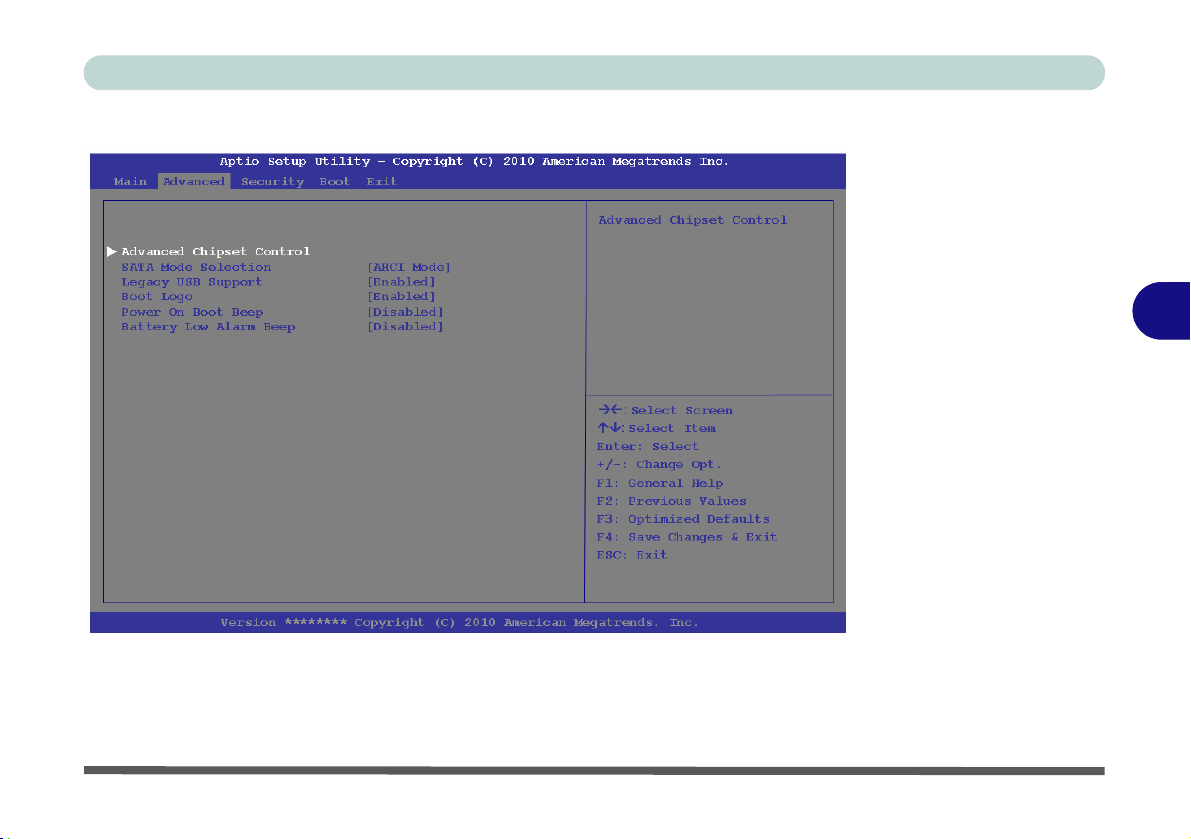
Task: Select the Boot Logo label
Action: [156, 297]
